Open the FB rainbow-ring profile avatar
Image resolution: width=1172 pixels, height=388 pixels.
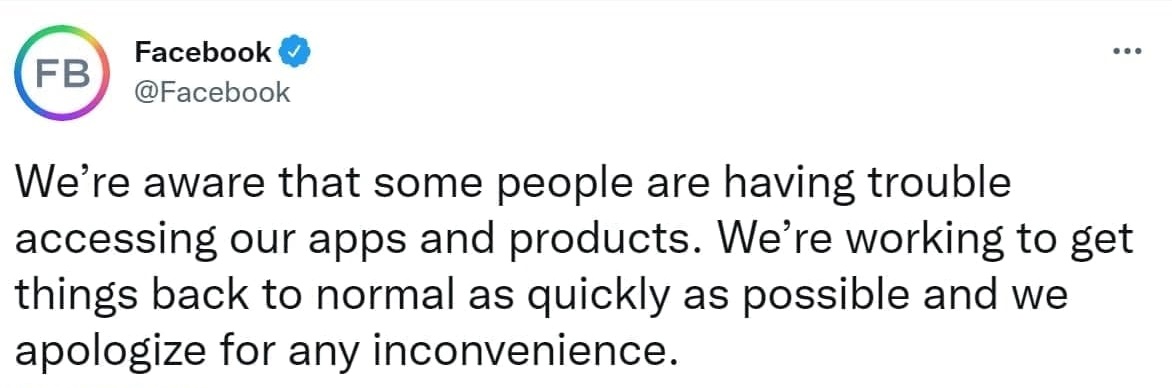(x=62, y=73)
